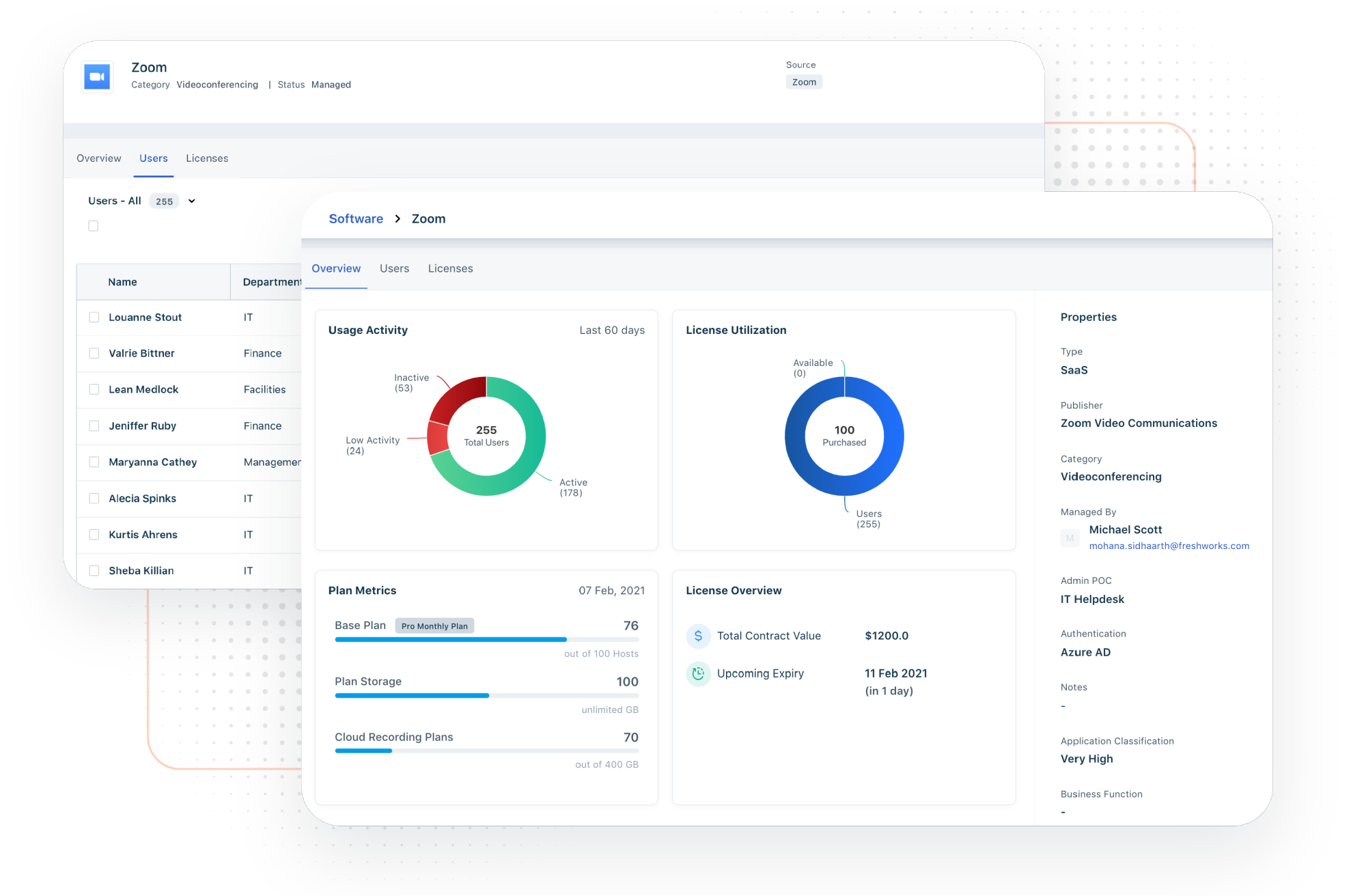Open the 07 Feb, 2021 date selector
Viewport: 1366px width, 896px height.
611,591
